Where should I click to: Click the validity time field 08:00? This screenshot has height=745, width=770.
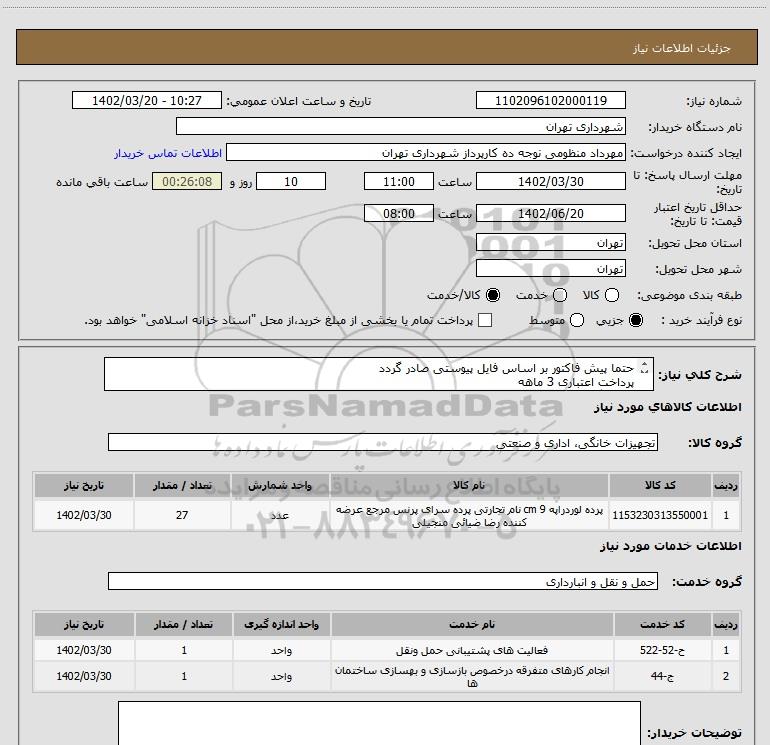coord(399,213)
